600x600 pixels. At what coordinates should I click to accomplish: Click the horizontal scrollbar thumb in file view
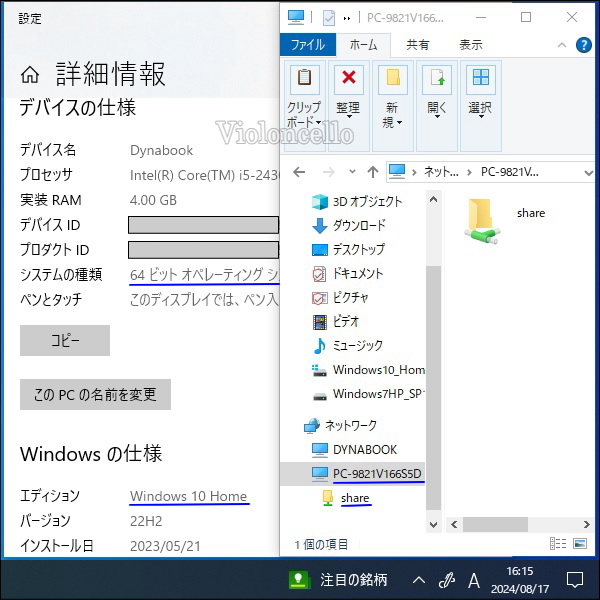point(495,524)
